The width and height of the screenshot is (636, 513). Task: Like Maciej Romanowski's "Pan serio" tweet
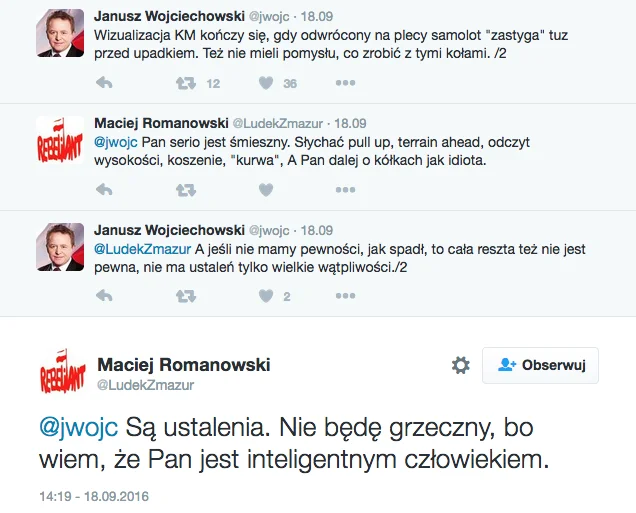coord(266,190)
